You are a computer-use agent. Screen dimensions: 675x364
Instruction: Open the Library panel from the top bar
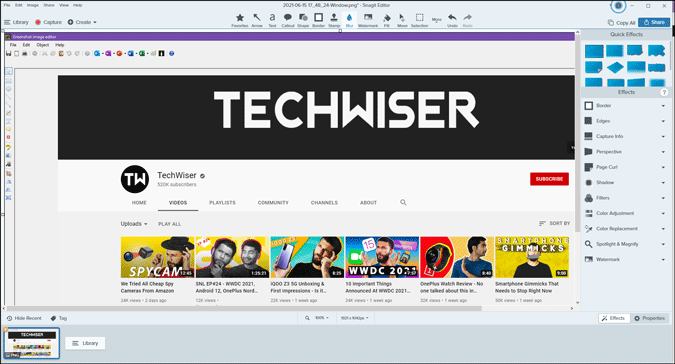click(x=16, y=22)
